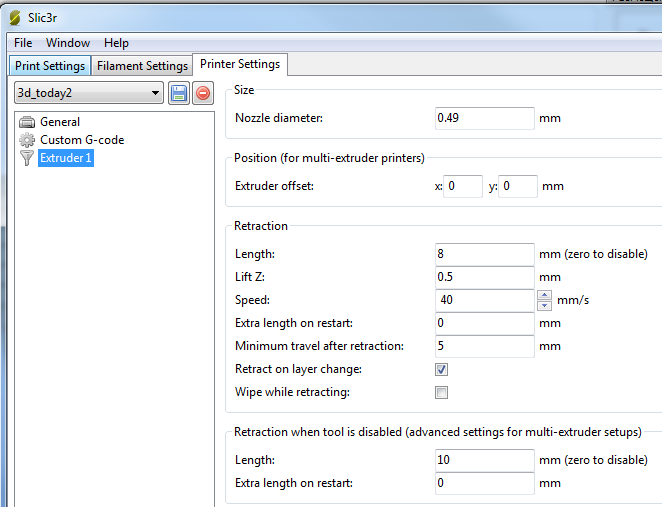Click the Custom G-code gear icon
This screenshot has height=507, width=662.
click(27, 140)
